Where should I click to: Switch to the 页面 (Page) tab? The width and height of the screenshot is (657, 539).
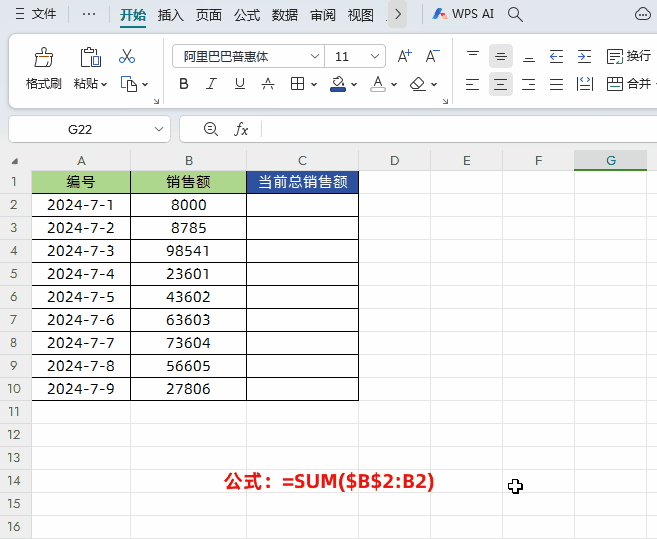[209, 15]
